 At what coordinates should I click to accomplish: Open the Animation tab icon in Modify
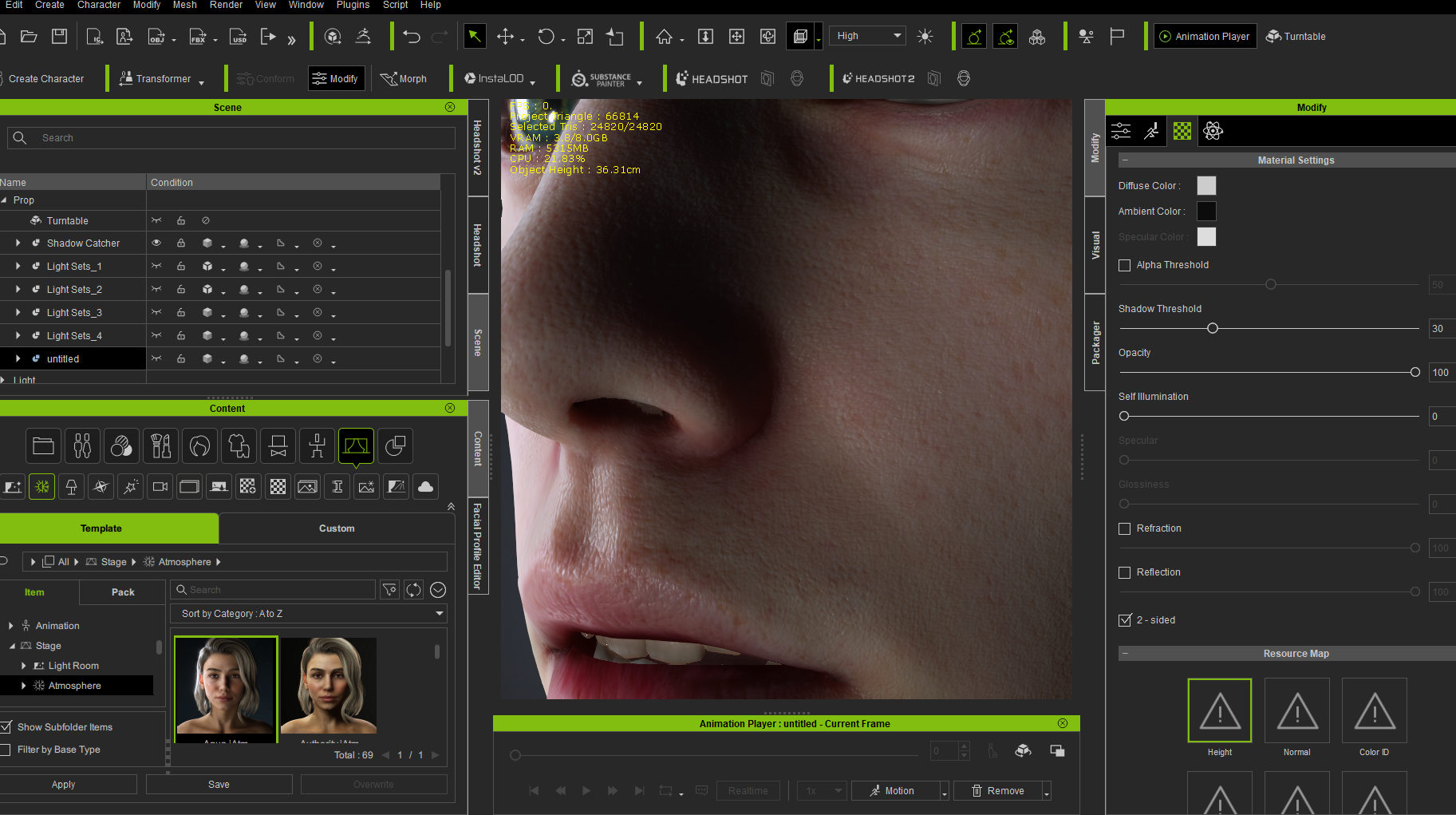[1151, 131]
